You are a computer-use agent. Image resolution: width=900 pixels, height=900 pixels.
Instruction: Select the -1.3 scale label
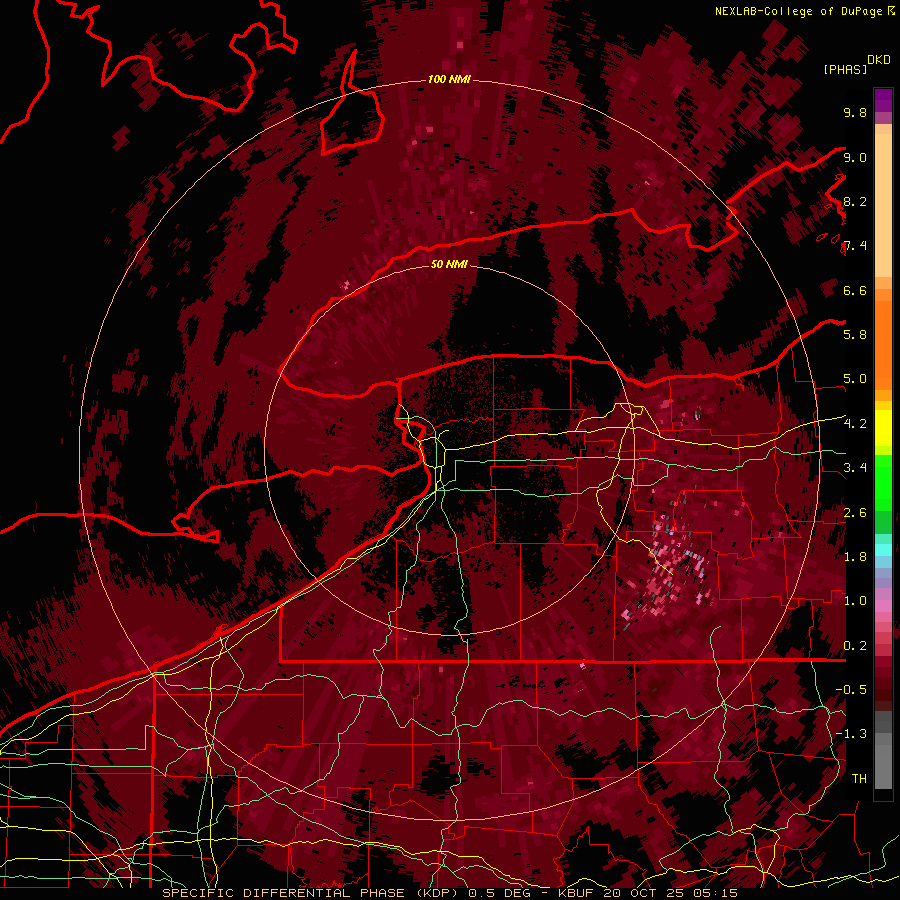tap(851, 734)
